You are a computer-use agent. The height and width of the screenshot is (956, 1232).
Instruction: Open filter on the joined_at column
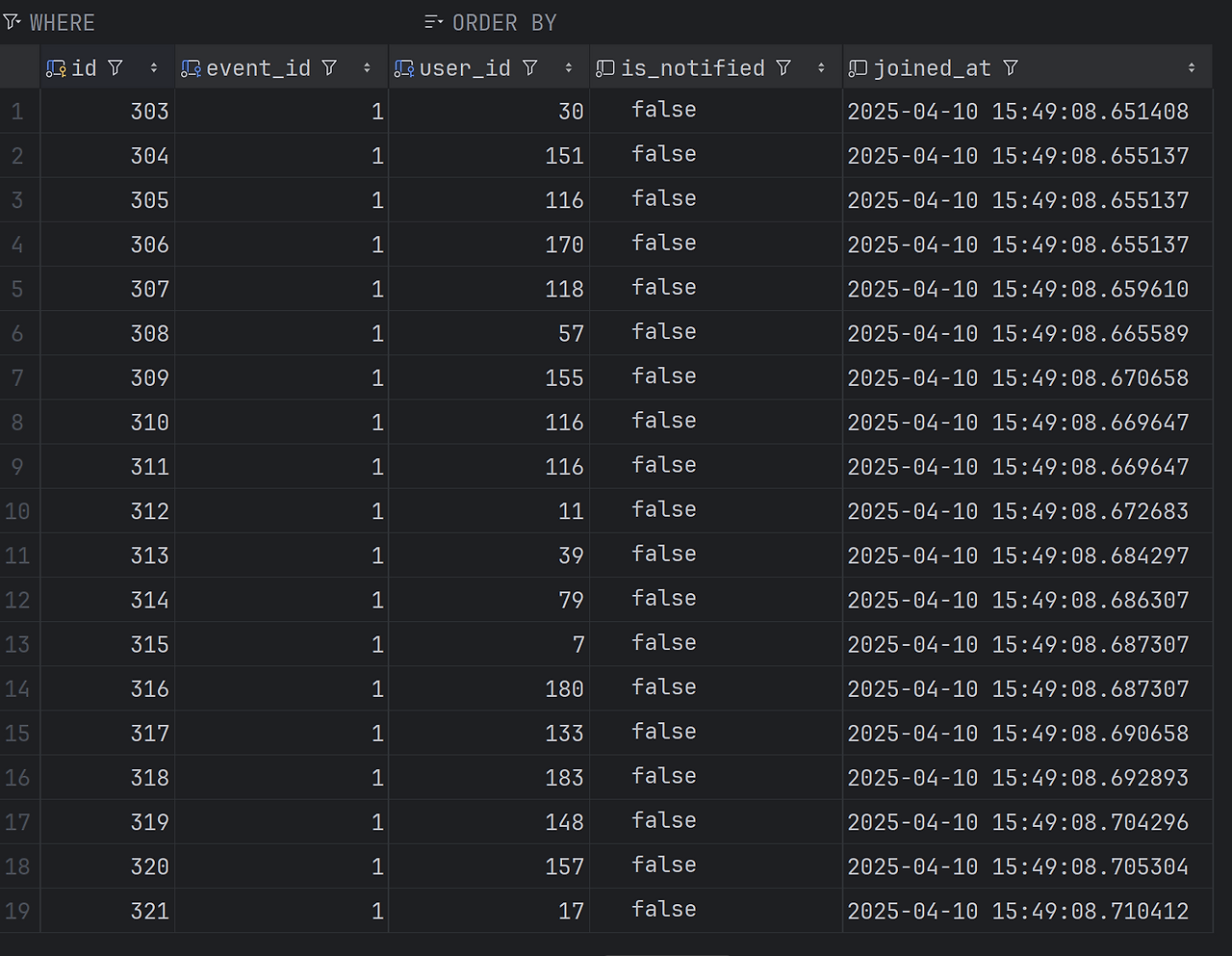tap(1010, 67)
